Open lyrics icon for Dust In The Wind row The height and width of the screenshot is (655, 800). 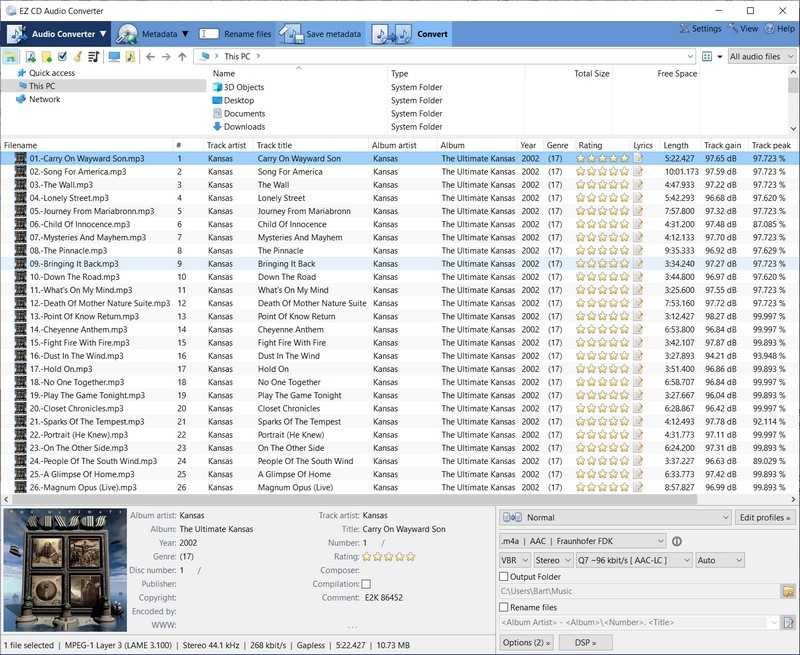coord(638,356)
